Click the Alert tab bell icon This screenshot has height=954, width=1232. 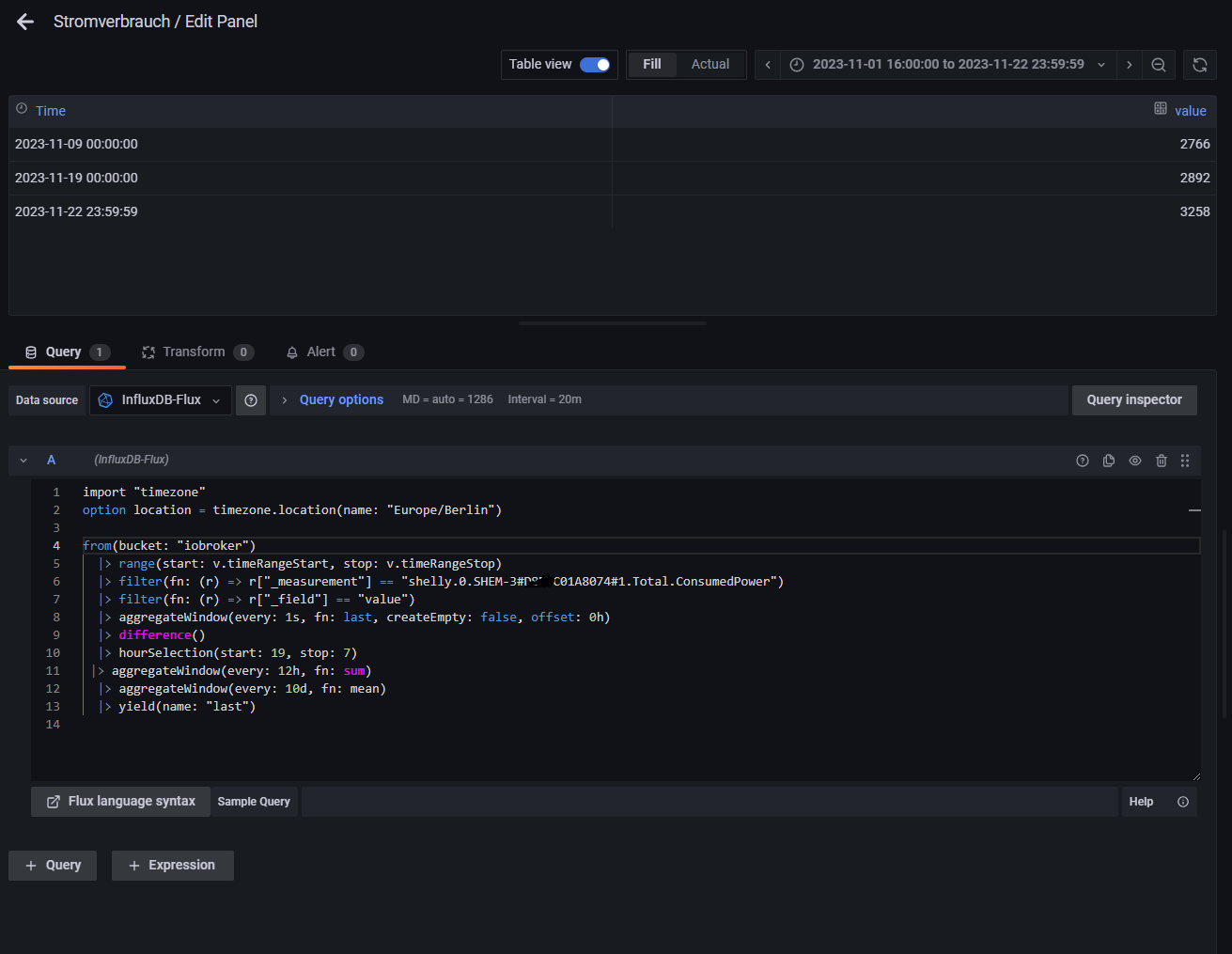pyautogui.click(x=292, y=352)
